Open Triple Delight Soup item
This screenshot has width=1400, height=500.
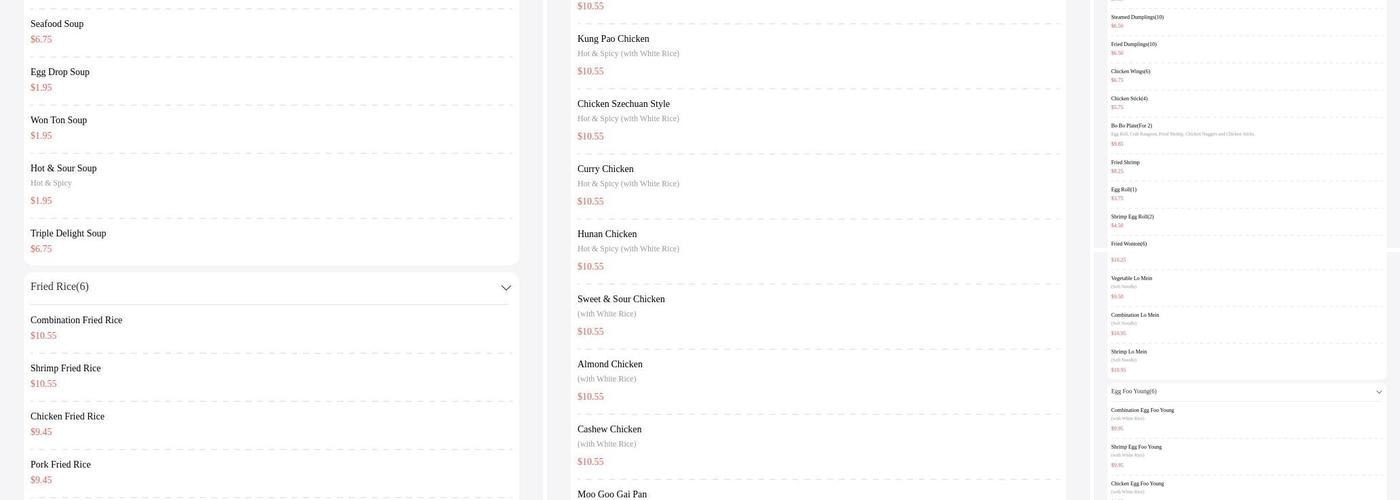pyautogui.click(x=271, y=241)
